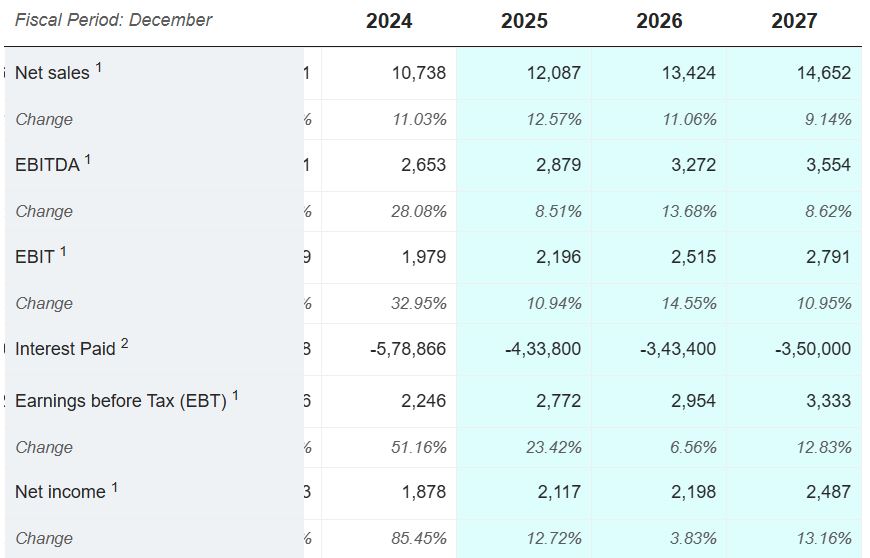870x558 pixels.
Task: Select the 2025 EBT value 2,772
Action: [x=558, y=401]
